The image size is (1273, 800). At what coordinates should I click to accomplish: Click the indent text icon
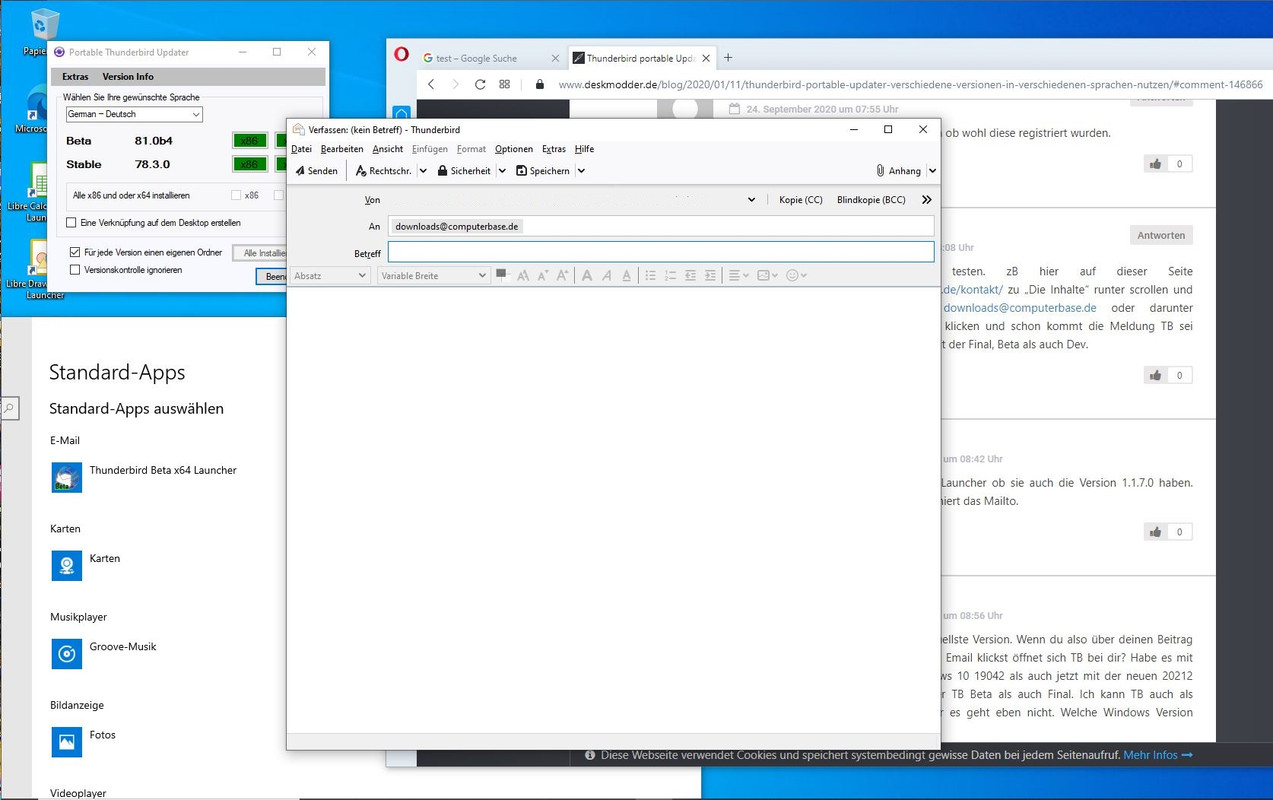tap(710, 276)
